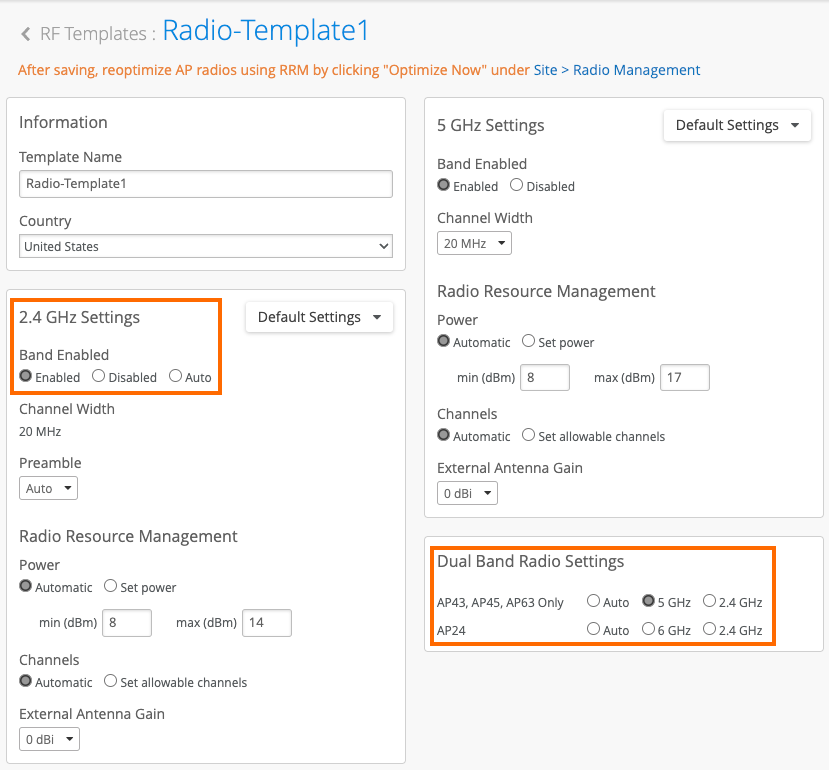Select Set allowable channels for 2.4 GHz
Image resolution: width=829 pixels, height=770 pixels.
[111, 682]
